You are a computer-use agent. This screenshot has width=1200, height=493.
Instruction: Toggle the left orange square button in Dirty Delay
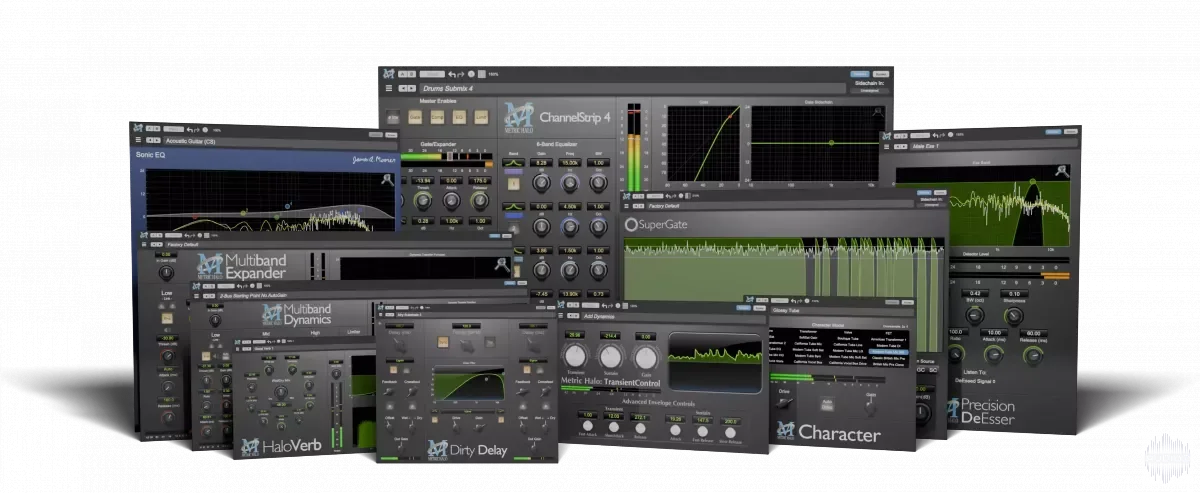(393, 370)
